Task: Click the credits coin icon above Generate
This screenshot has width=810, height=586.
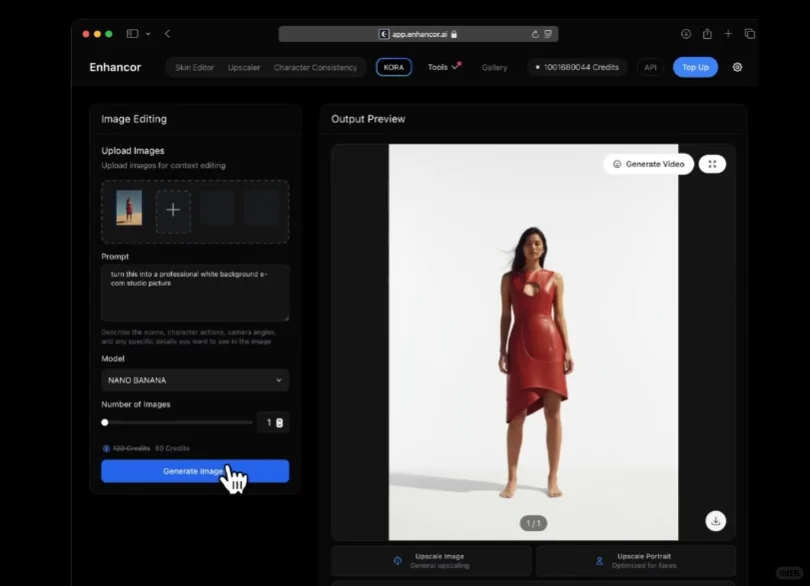Action: [106, 449]
